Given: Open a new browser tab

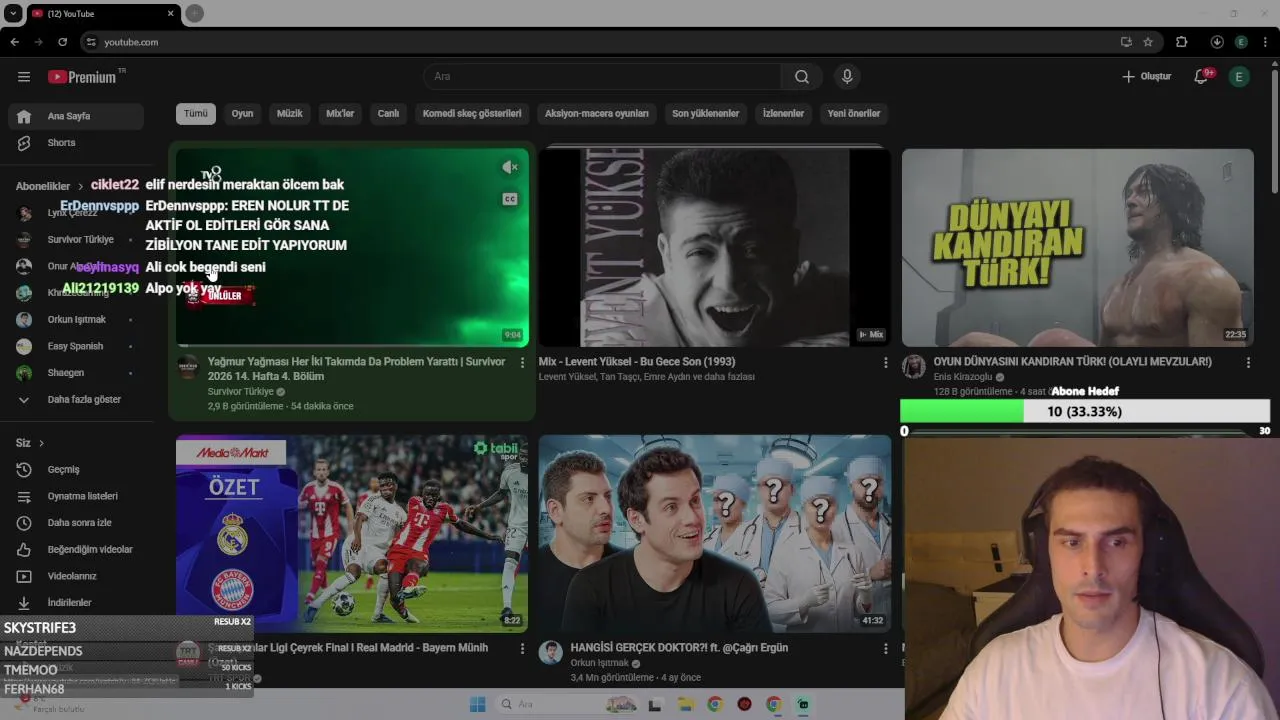Looking at the screenshot, I should (x=195, y=13).
